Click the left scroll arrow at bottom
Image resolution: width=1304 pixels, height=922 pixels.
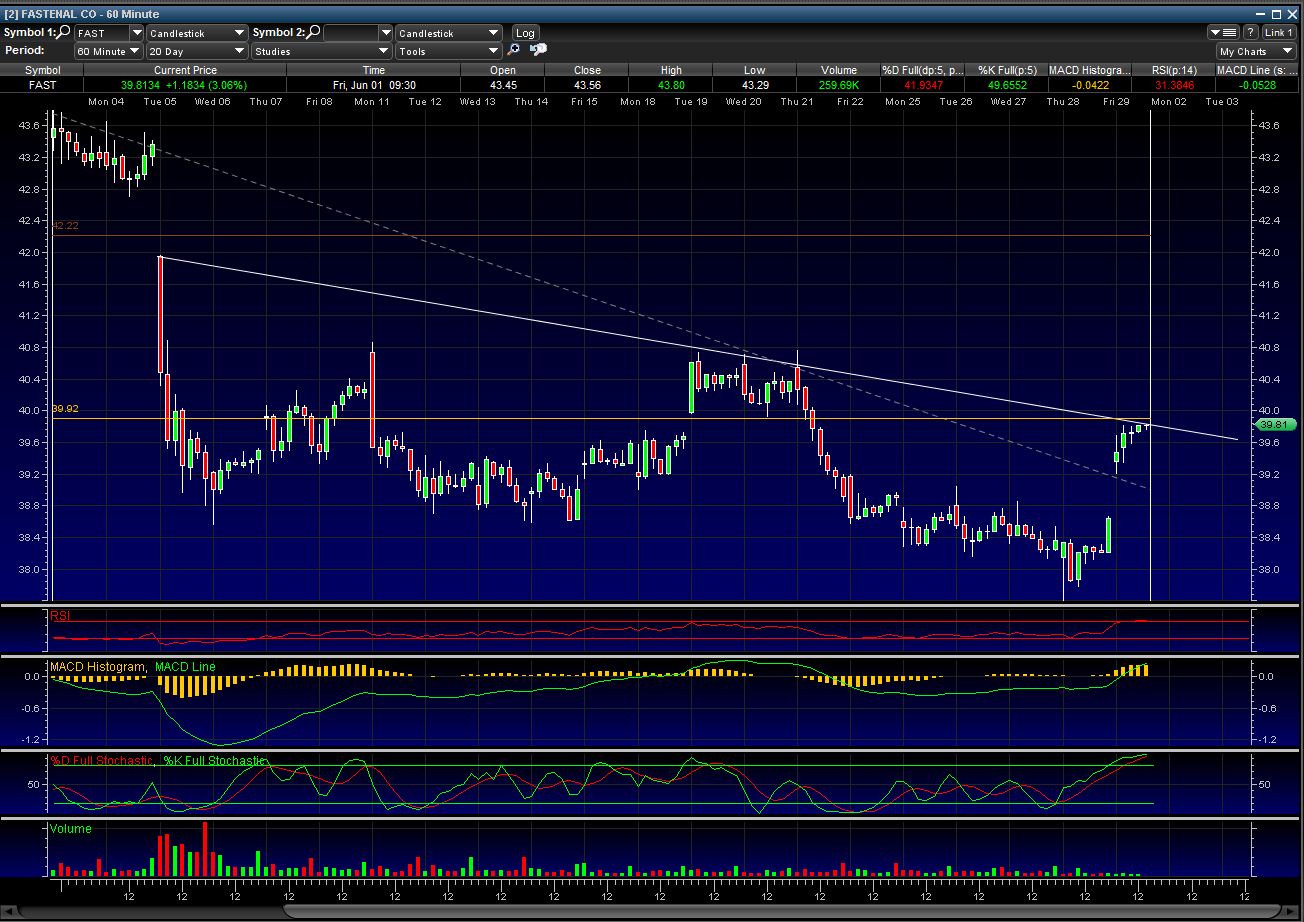click(9, 911)
